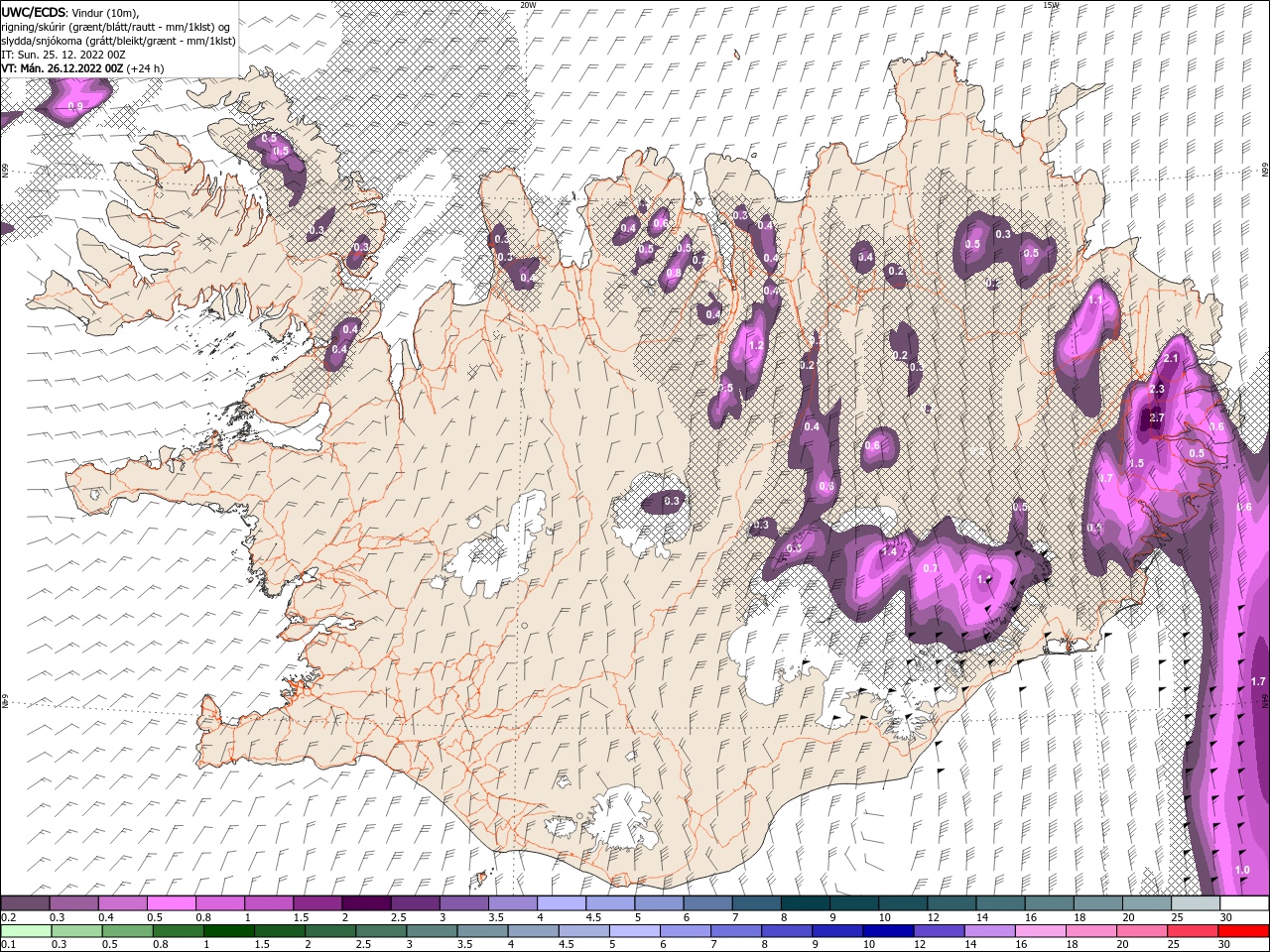Click the white 30 swatch on snow scale
This screenshot has height=952, width=1270.
(x=1244, y=903)
